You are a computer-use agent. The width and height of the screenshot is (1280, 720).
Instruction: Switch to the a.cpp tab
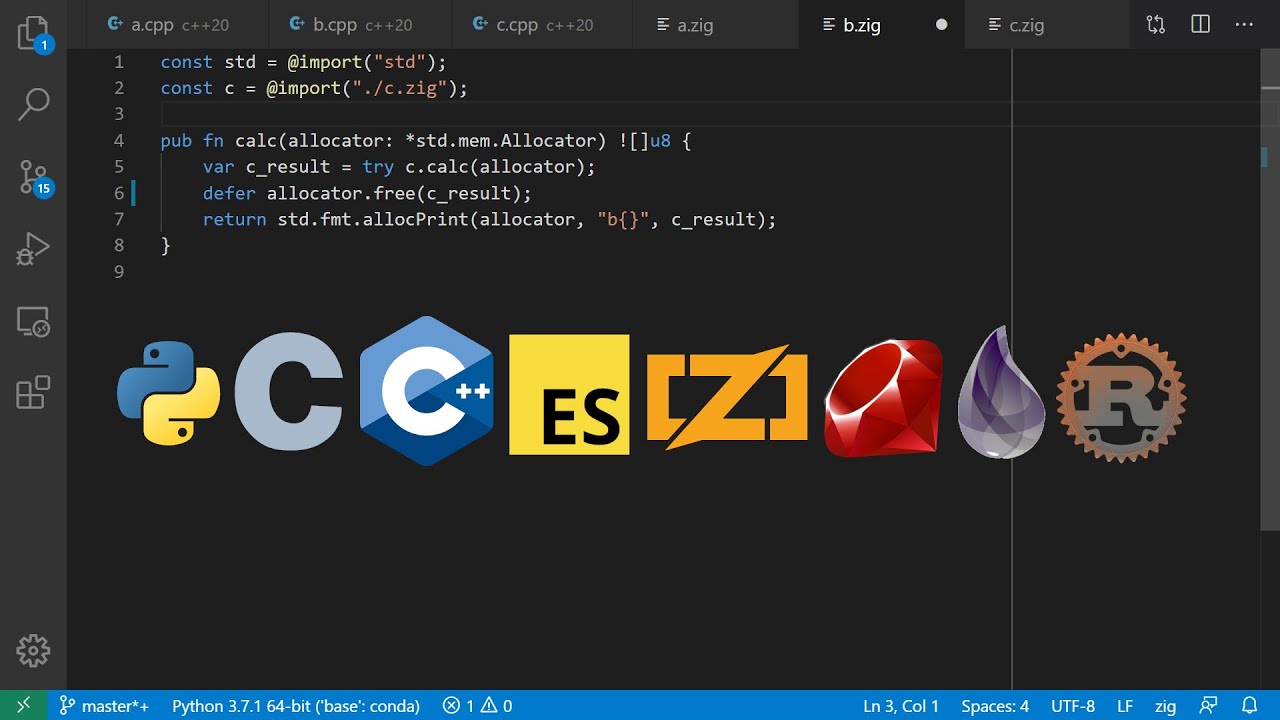[176, 25]
